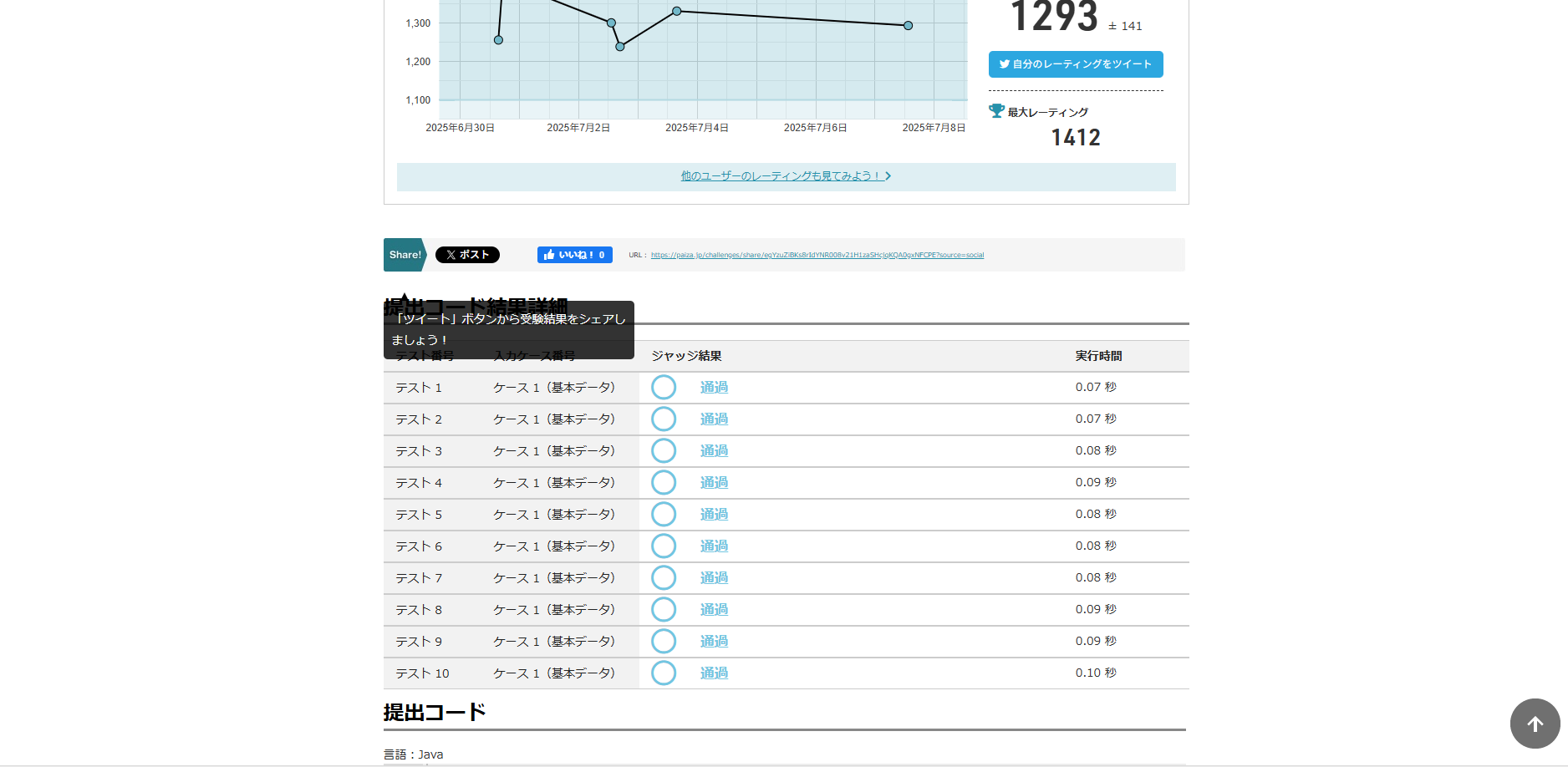Open the other users' ratings link
The height and width of the screenshot is (767, 1568).
(x=786, y=176)
